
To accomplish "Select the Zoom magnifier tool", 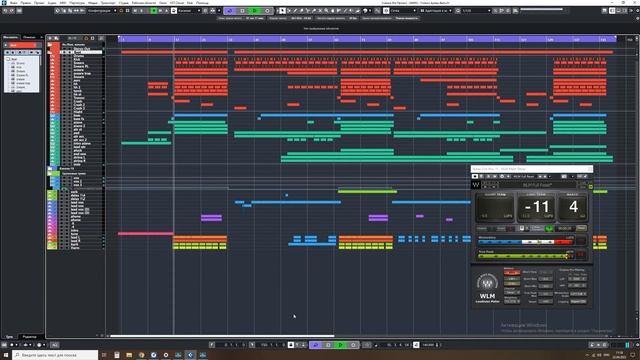I will click(x=326, y=11).
